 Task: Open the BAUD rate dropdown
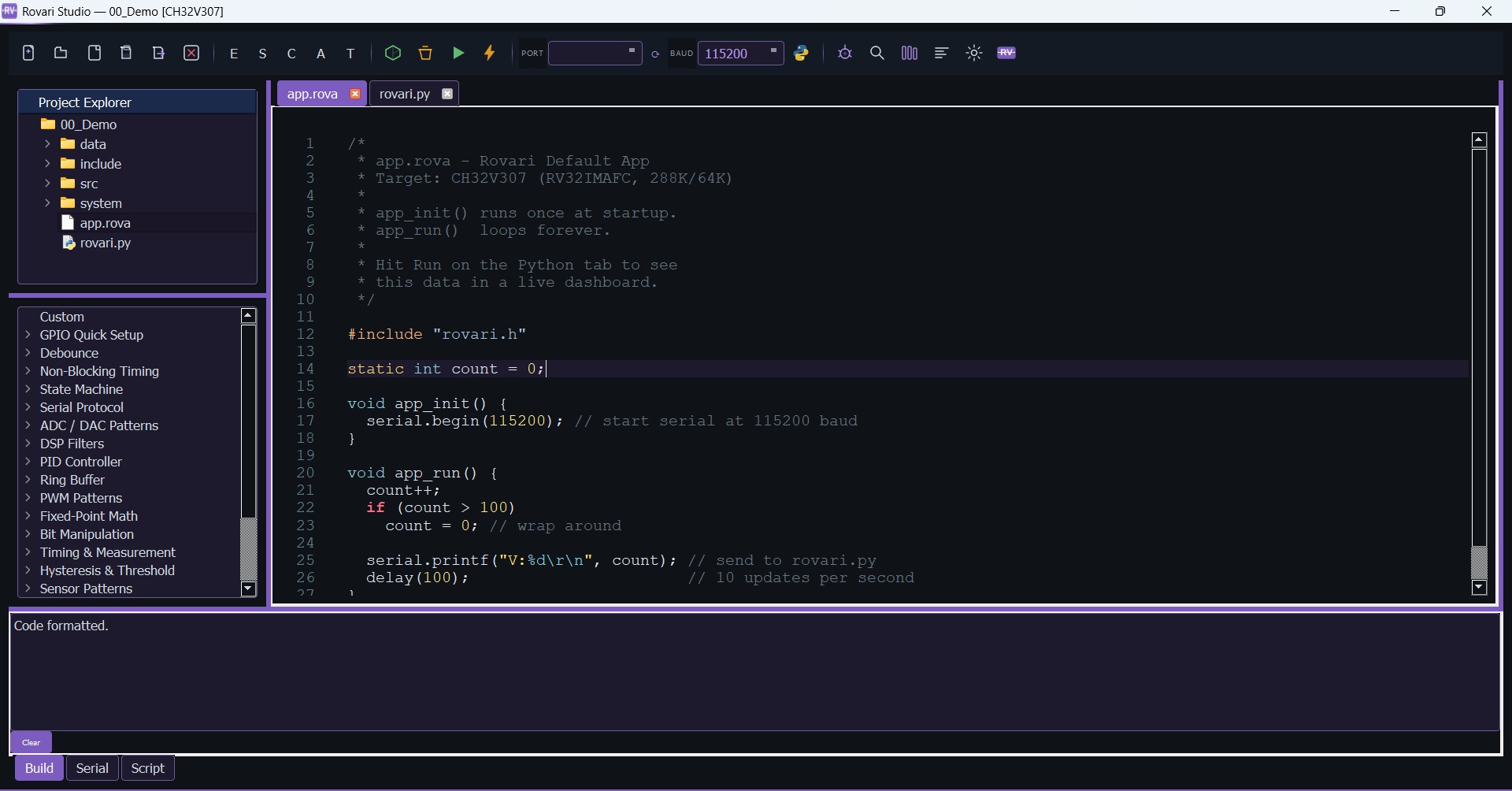[x=740, y=53]
